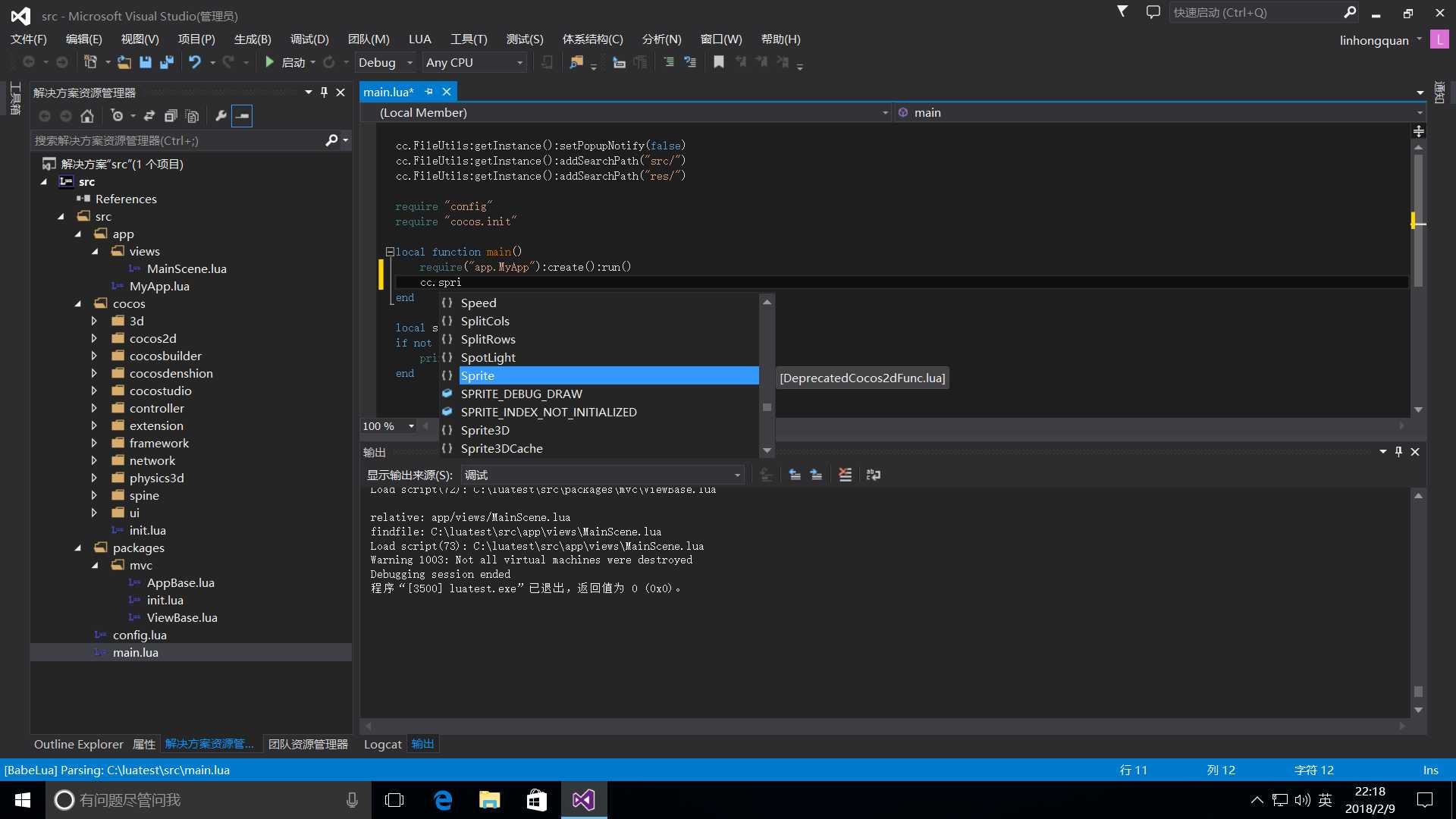Click the split editor handle above scrollbar

click(1418, 131)
